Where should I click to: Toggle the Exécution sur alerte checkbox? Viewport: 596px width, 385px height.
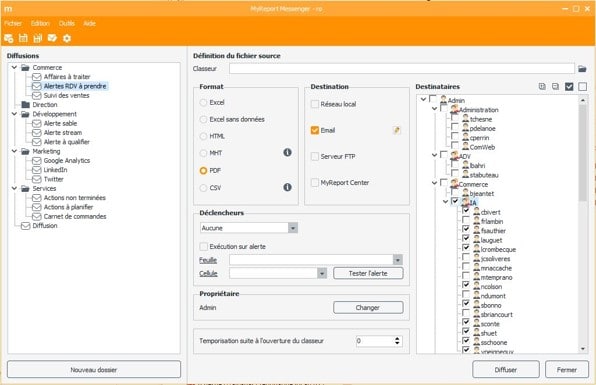tap(203, 246)
